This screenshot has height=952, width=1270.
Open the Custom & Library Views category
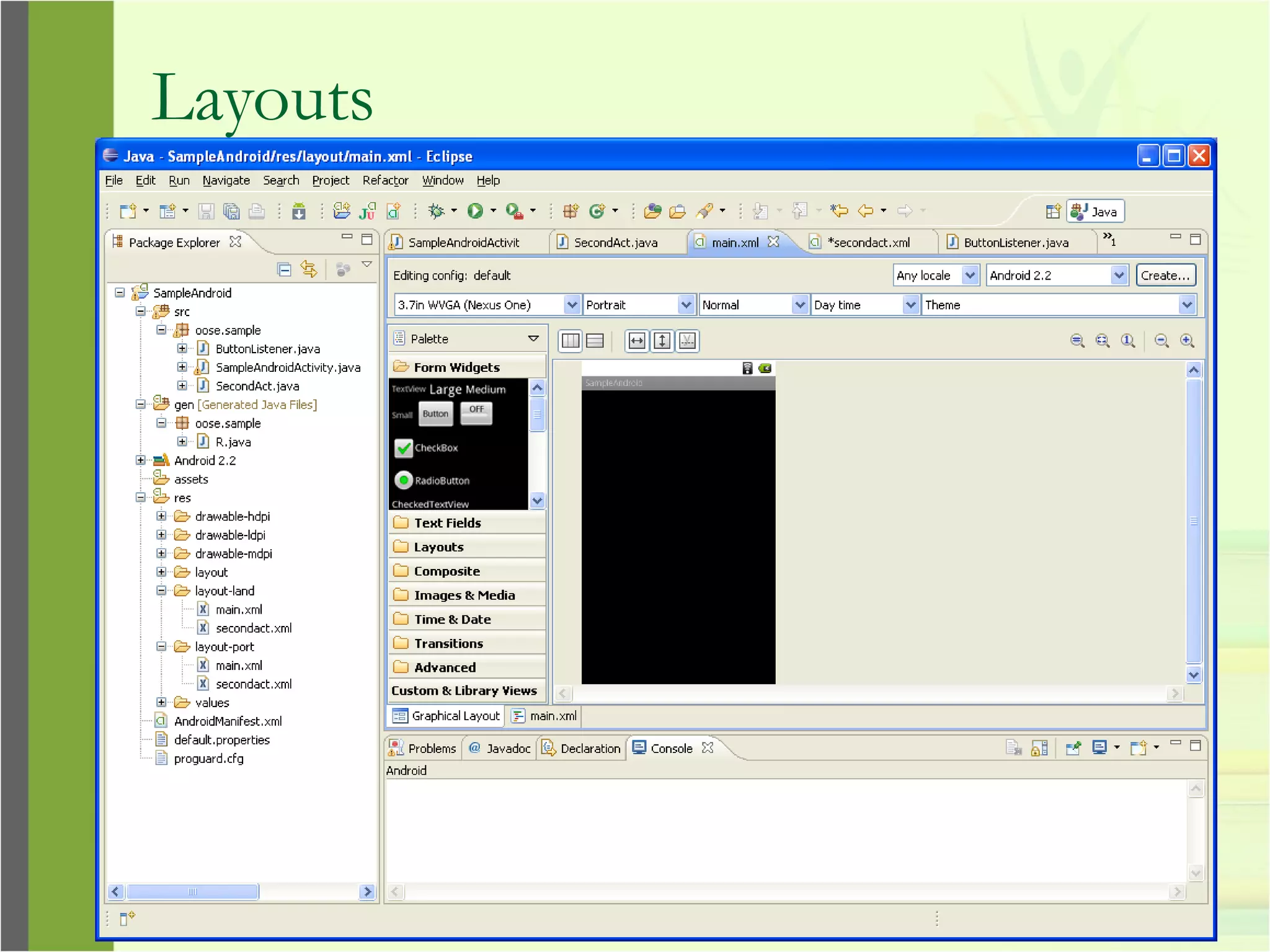pos(467,690)
